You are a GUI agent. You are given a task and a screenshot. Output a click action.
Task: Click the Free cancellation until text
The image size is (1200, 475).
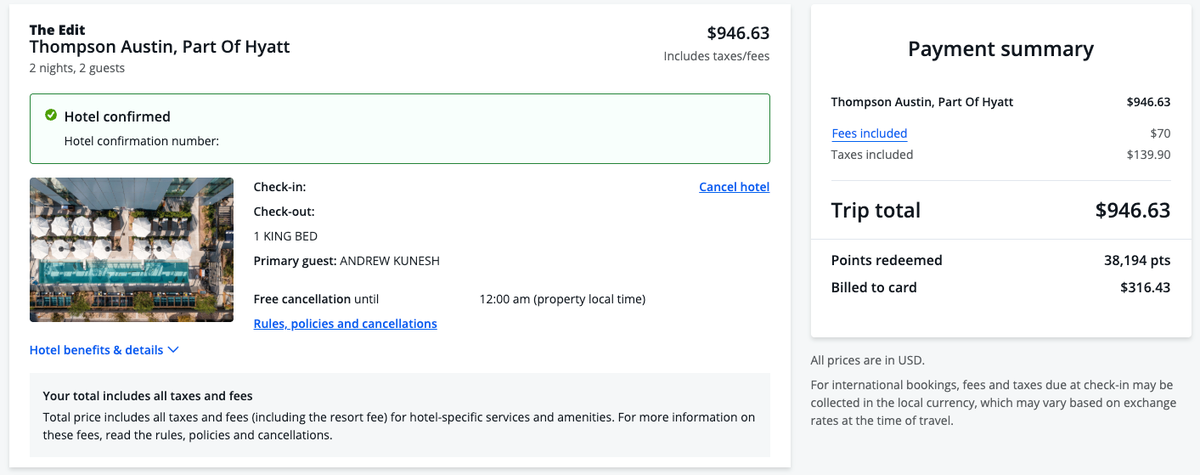(316, 299)
